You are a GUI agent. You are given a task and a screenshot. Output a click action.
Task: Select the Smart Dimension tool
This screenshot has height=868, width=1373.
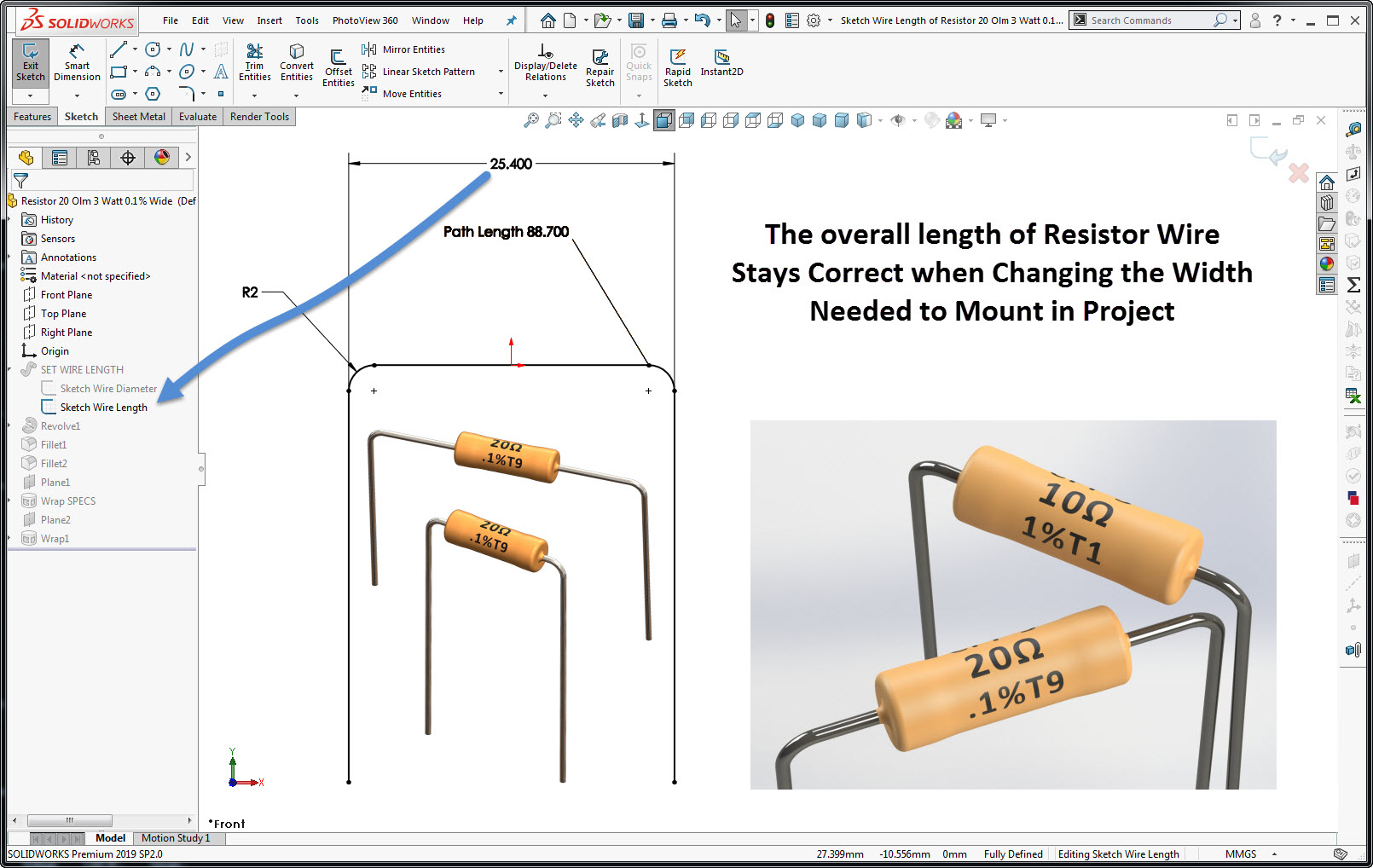tap(77, 63)
